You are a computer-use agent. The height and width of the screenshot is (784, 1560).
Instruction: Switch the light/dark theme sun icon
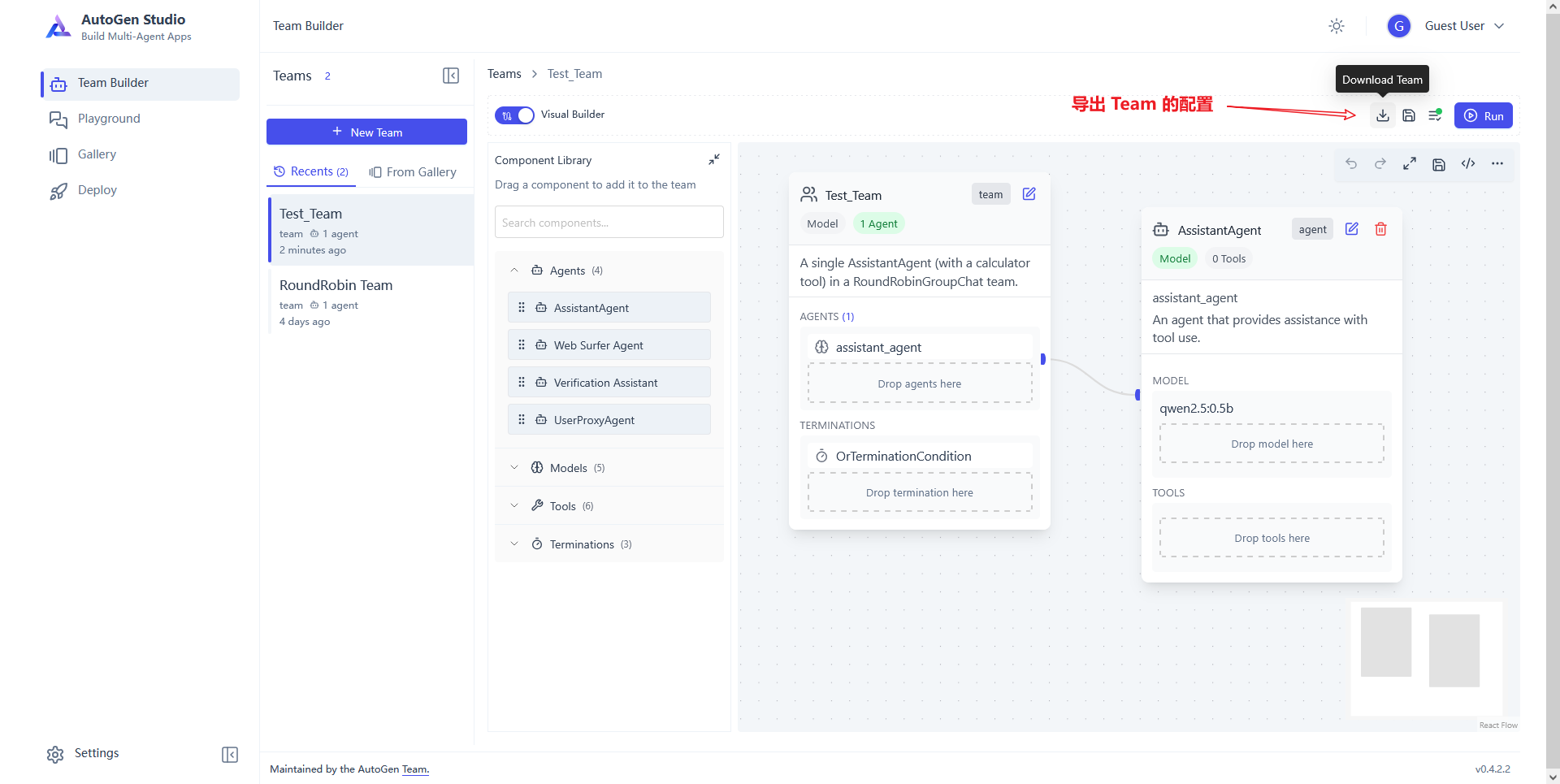pyautogui.click(x=1337, y=26)
